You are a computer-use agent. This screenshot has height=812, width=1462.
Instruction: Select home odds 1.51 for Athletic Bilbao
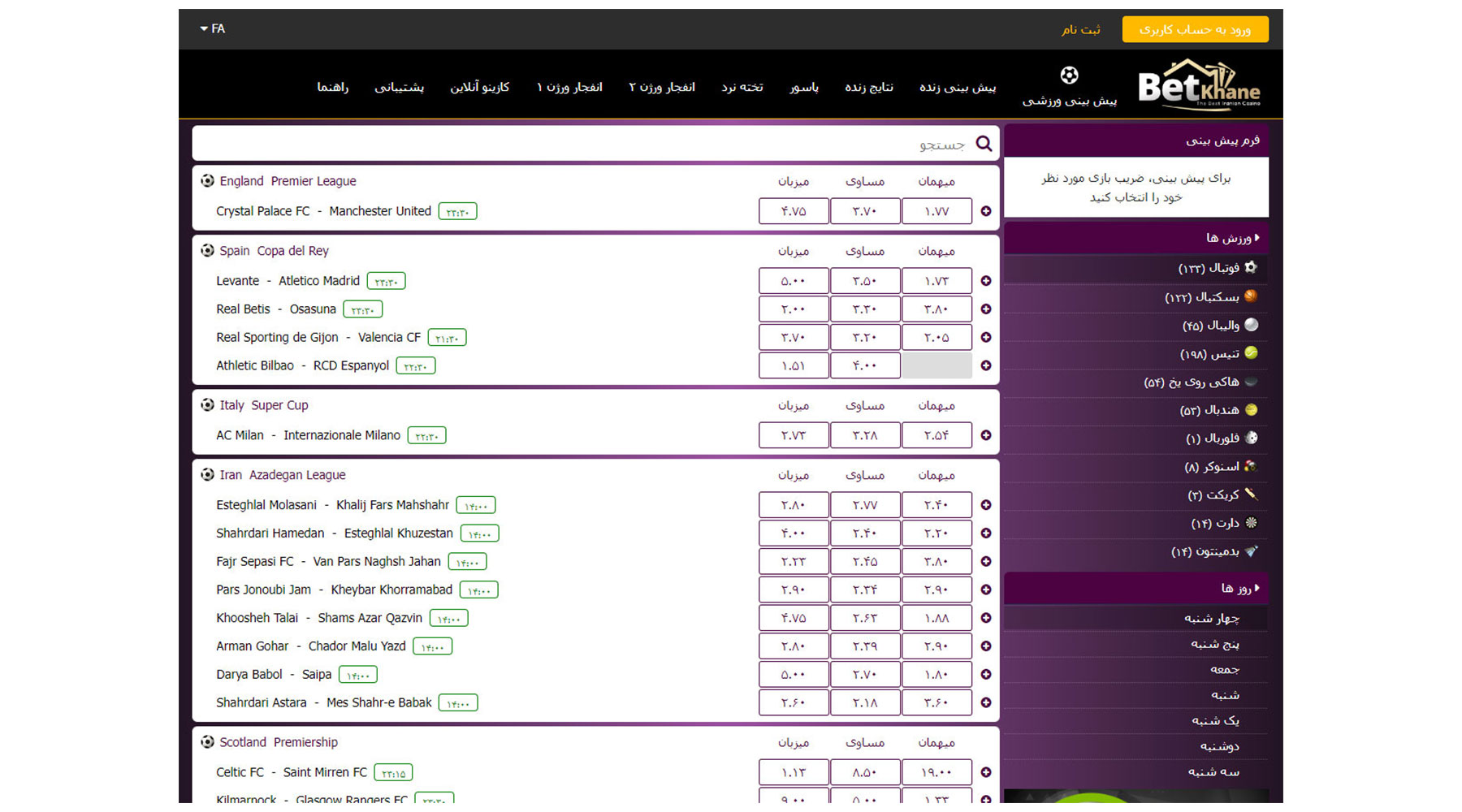click(794, 365)
